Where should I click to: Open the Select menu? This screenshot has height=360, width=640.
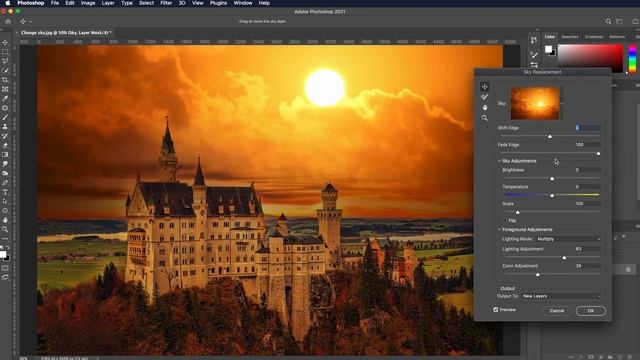[146, 3]
